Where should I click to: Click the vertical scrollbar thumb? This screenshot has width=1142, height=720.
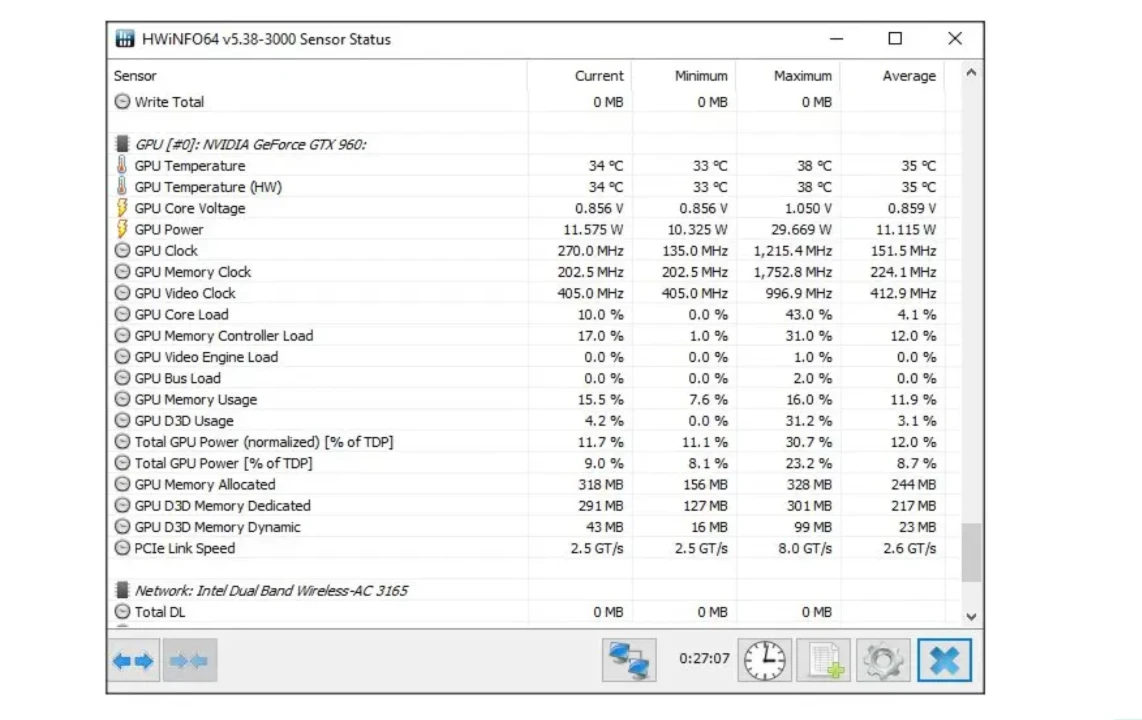click(971, 553)
